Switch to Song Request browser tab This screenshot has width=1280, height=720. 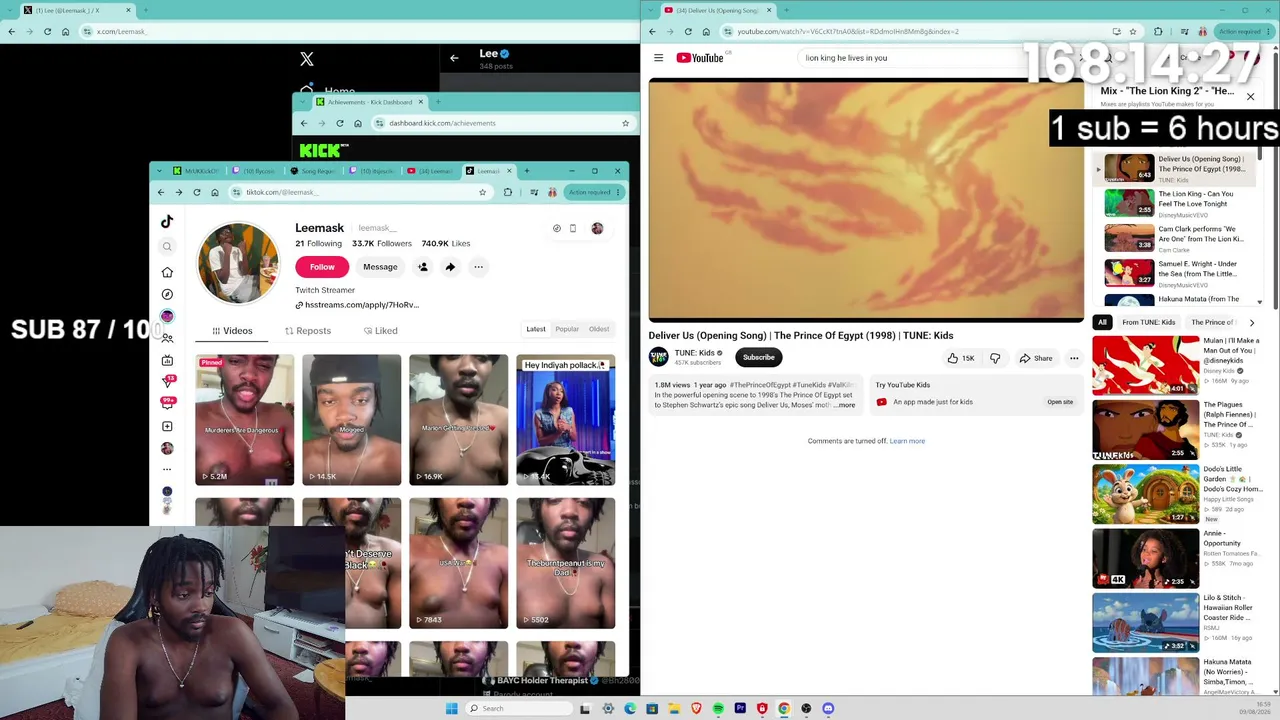(x=312, y=171)
